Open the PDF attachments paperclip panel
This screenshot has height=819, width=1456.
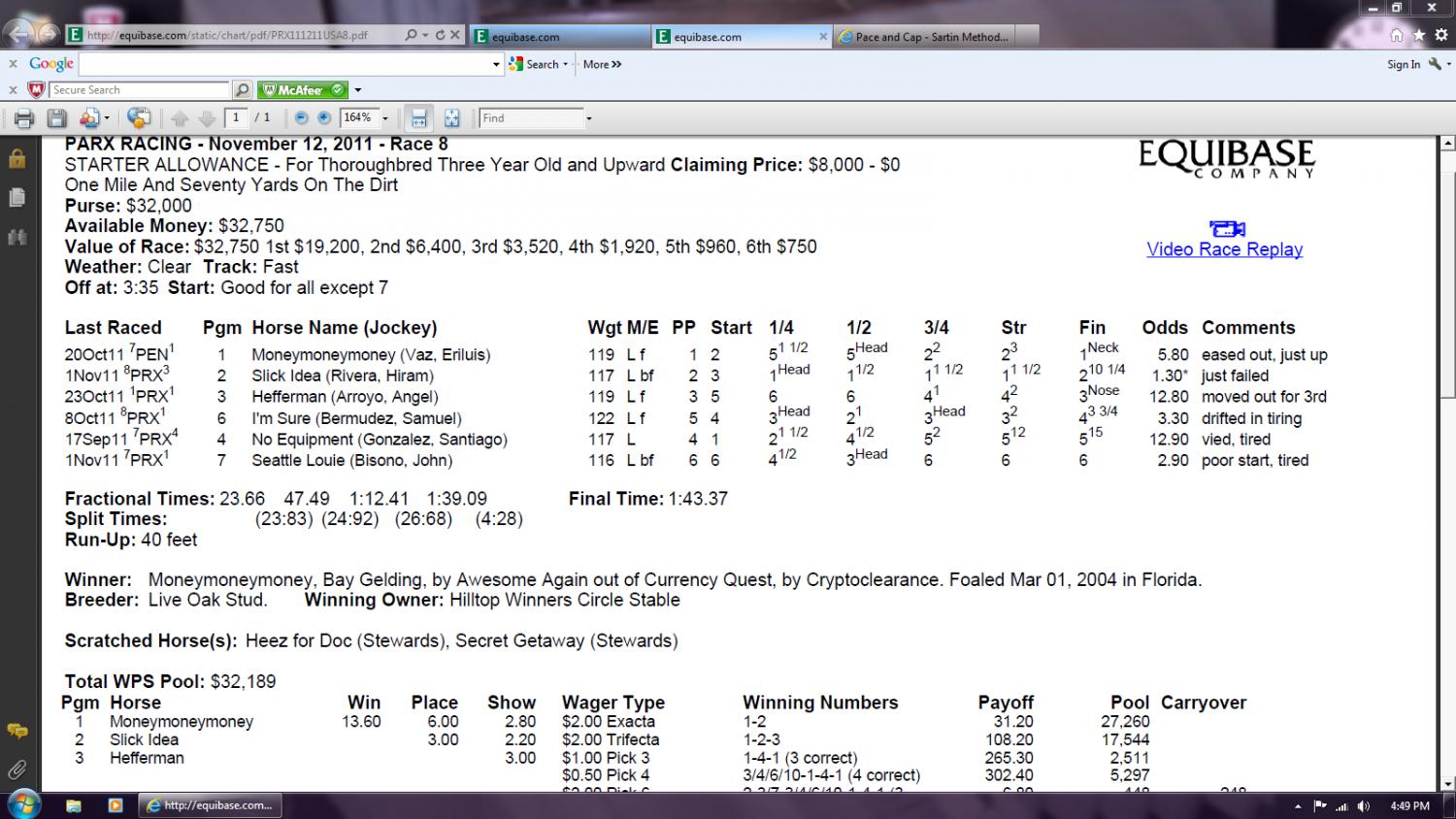click(17, 770)
